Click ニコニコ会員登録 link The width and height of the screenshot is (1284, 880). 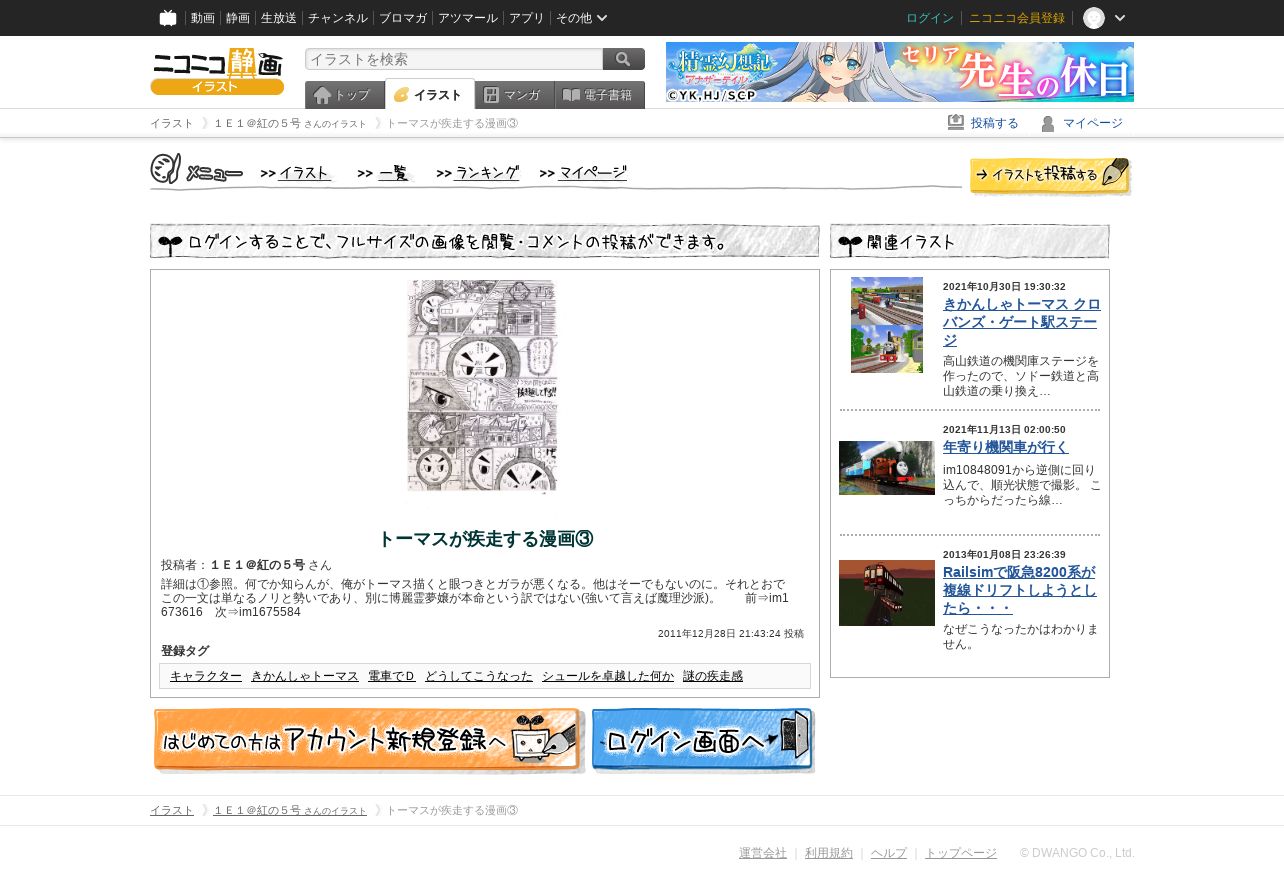(x=1017, y=18)
